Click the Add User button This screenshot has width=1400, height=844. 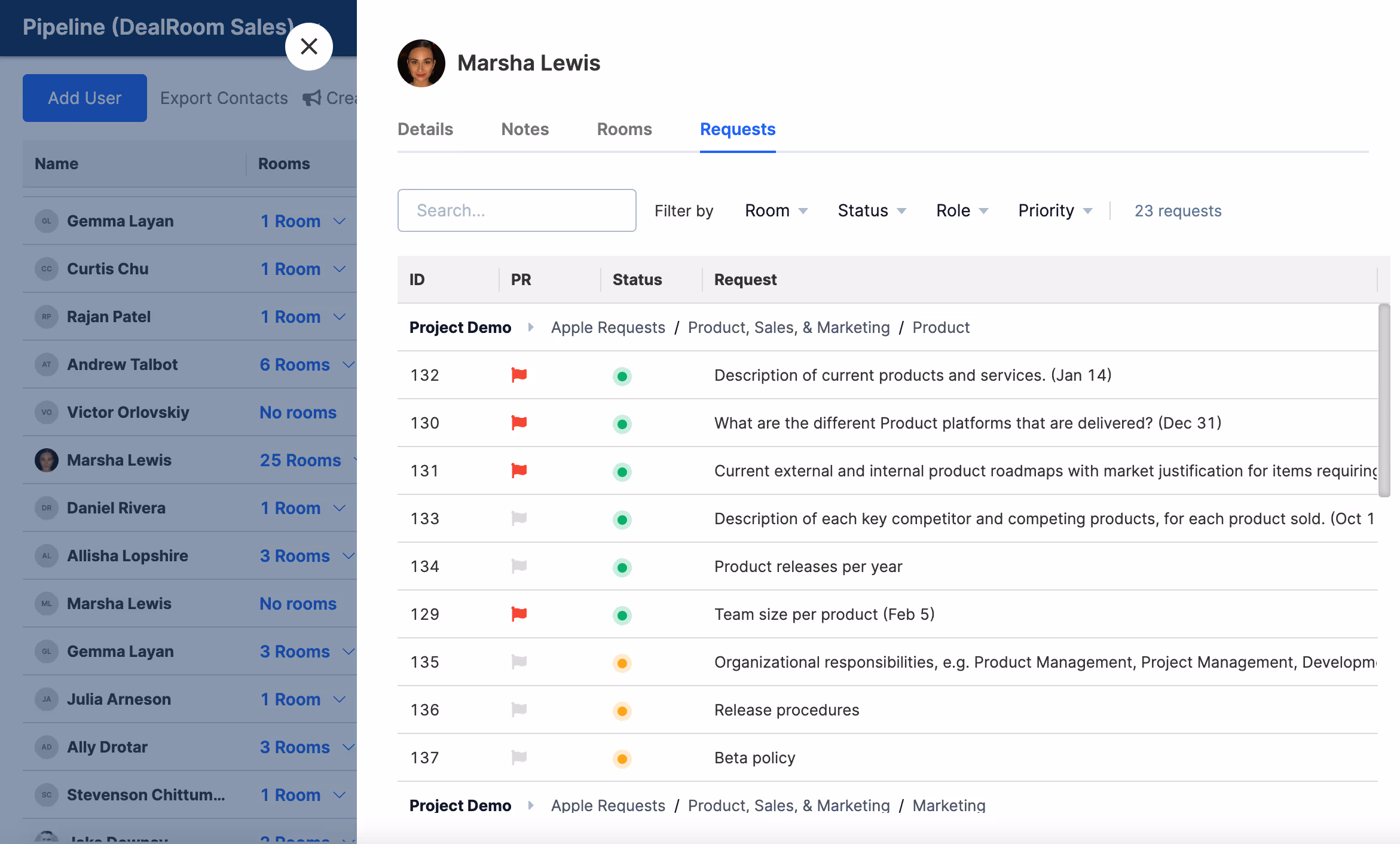85,98
